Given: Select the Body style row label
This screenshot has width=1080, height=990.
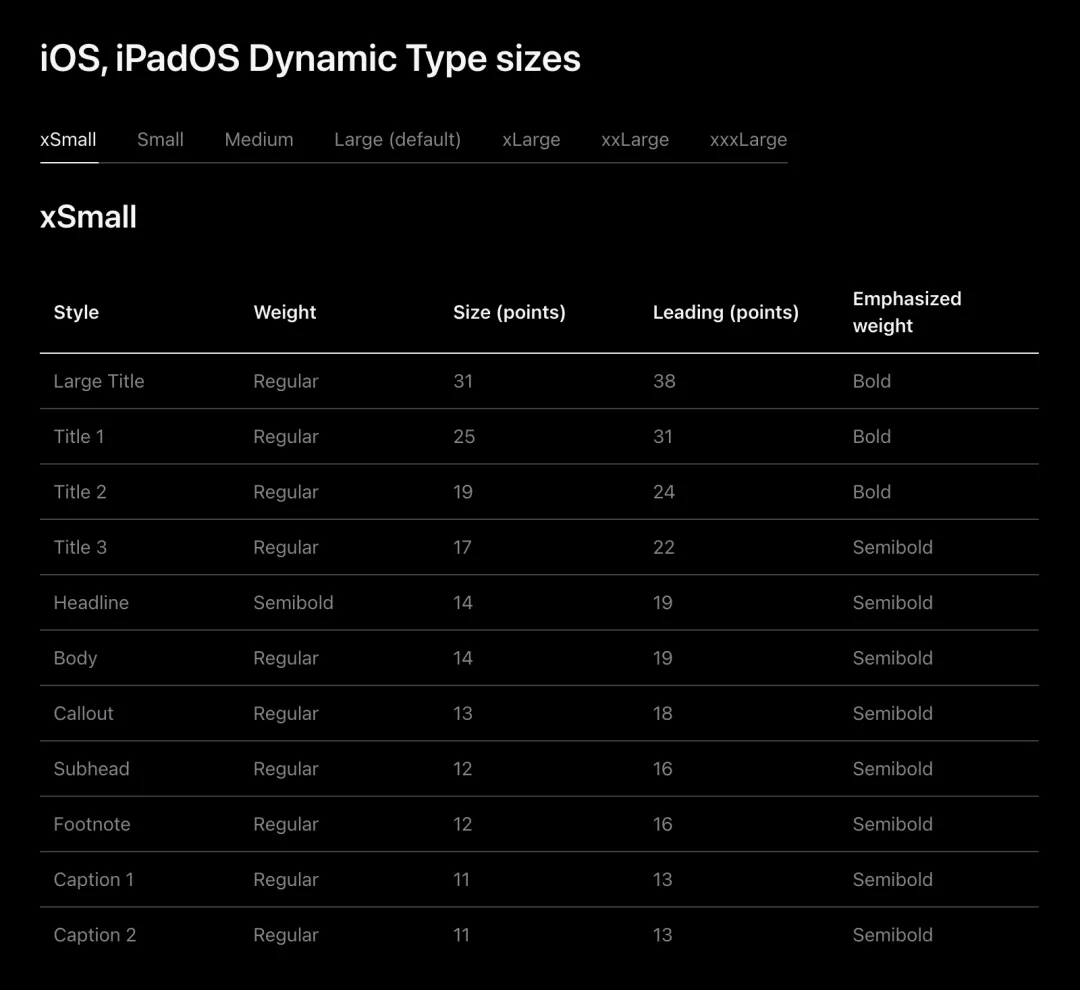Looking at the screenshot, I should 75,658.
